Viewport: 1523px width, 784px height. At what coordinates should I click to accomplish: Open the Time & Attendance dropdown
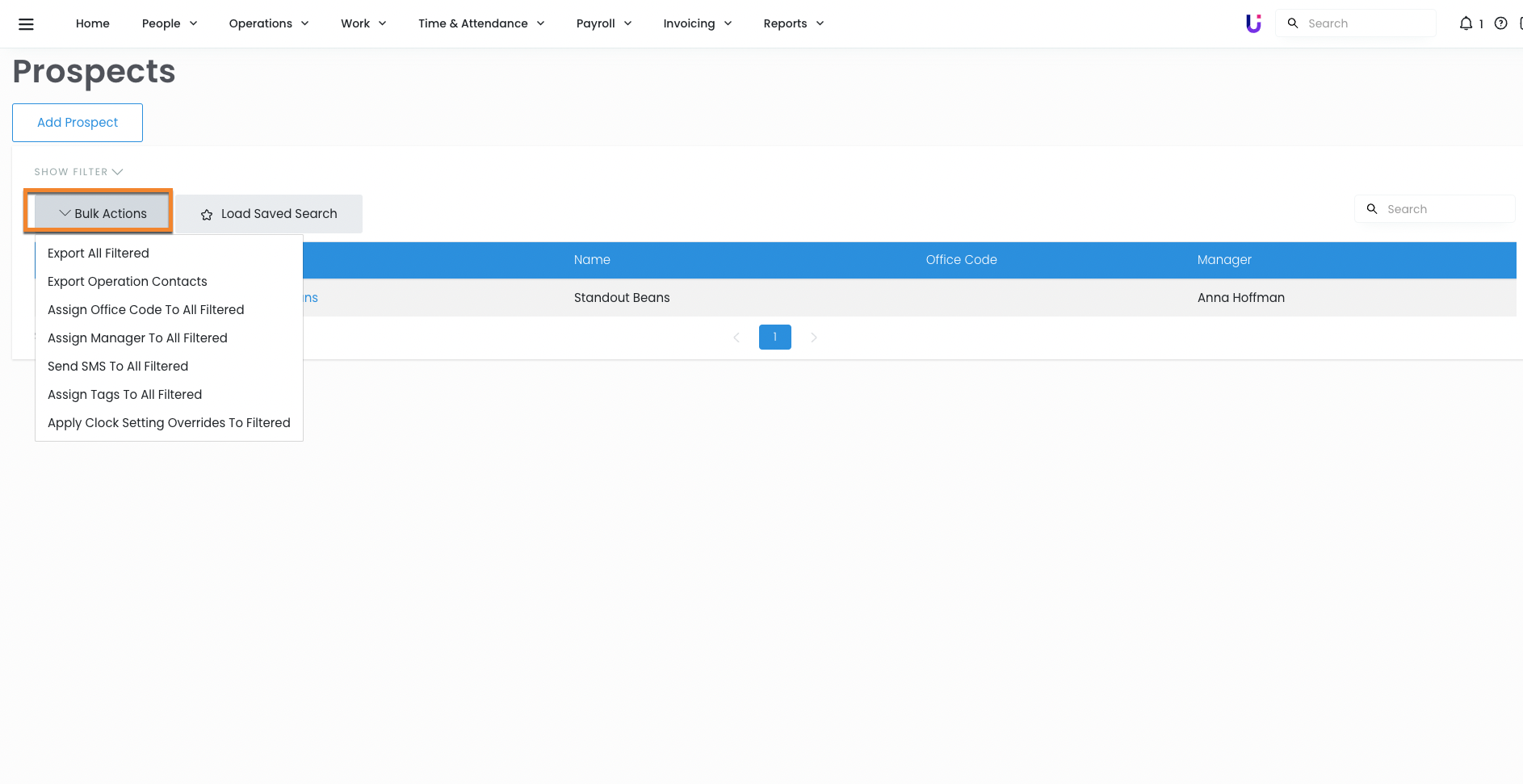[x=480, y=23]
